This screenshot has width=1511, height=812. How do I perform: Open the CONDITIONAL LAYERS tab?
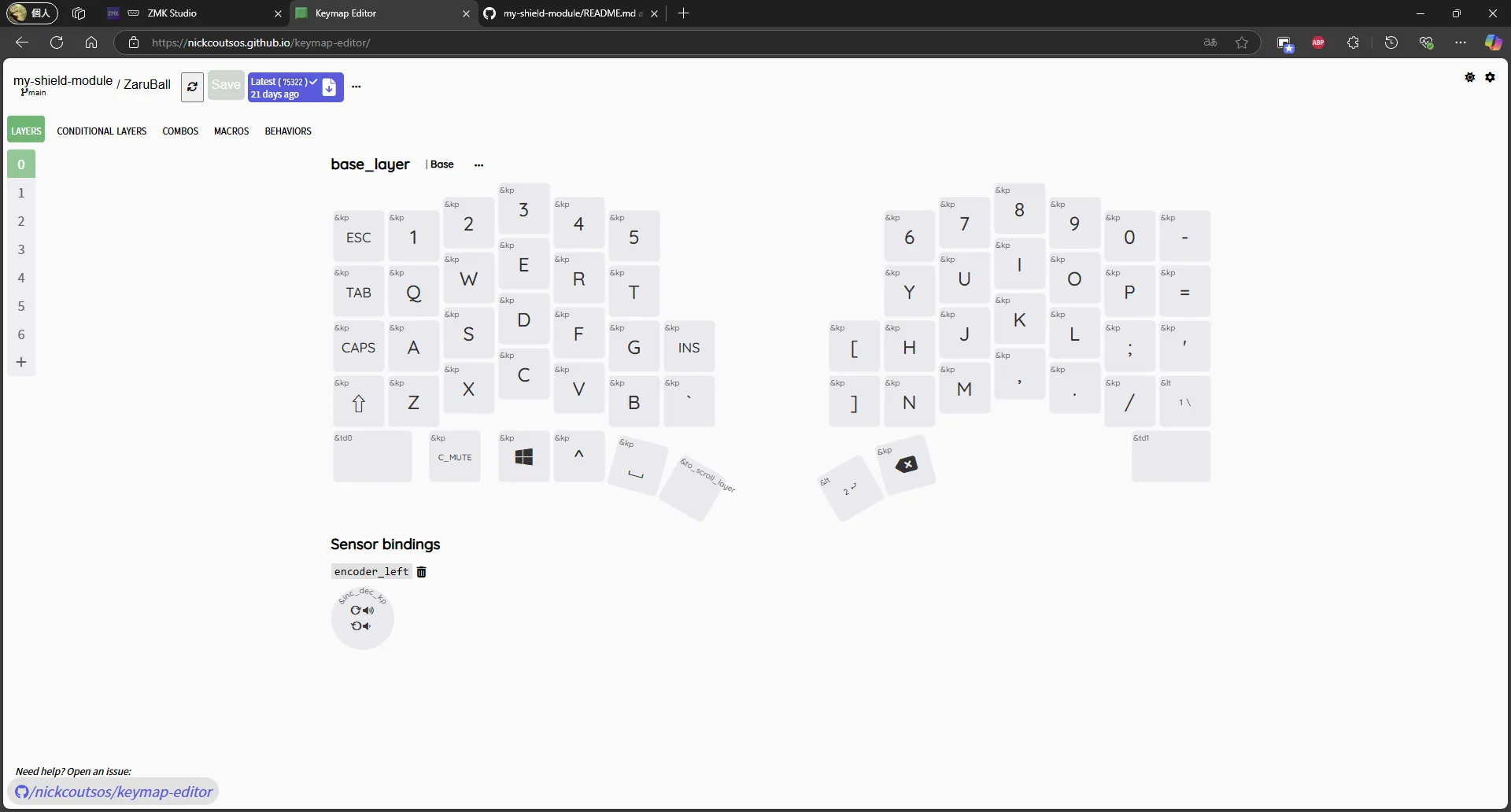pos(102,131)
